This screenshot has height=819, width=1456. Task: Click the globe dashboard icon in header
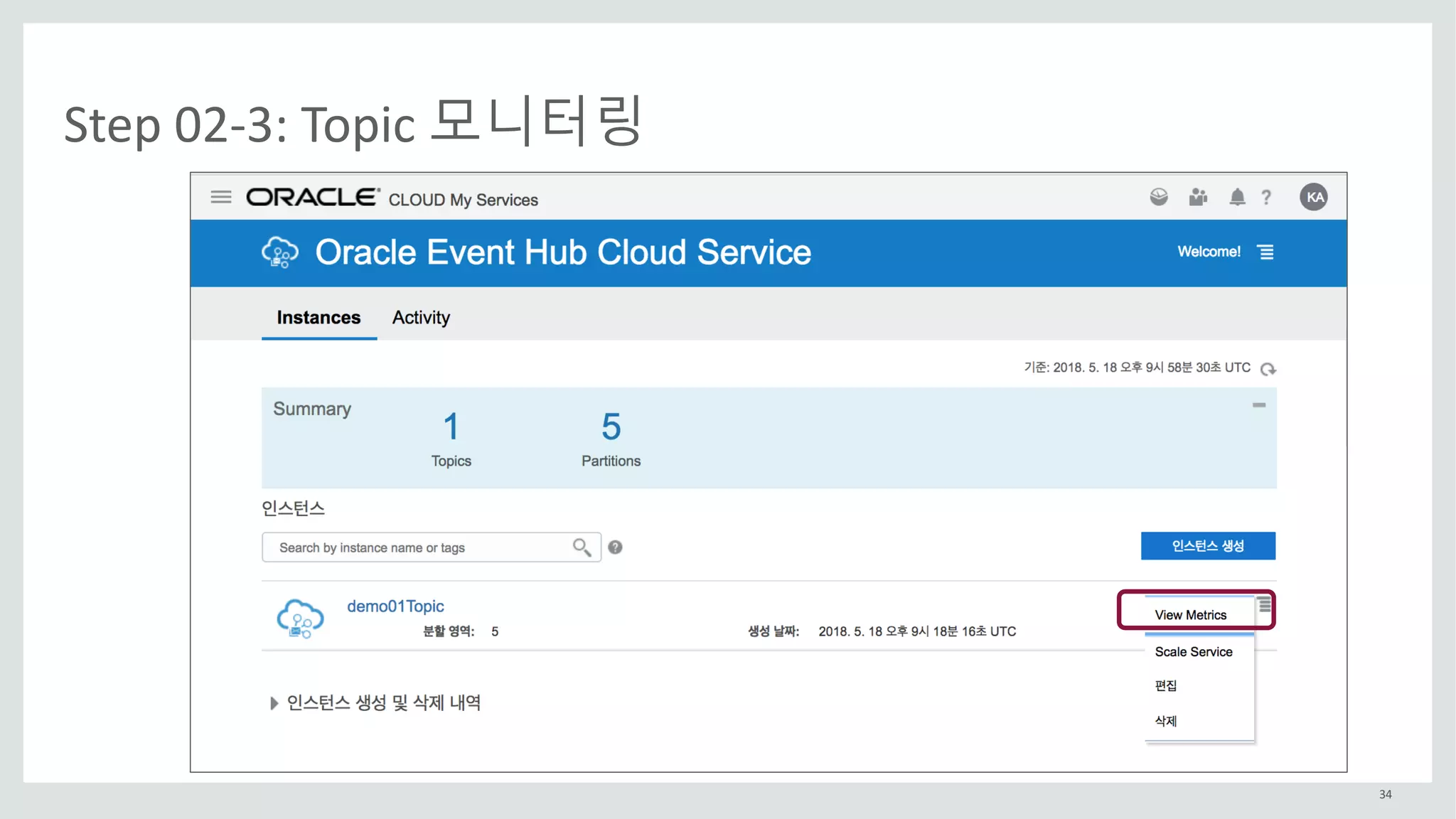tap(1159, 197)
